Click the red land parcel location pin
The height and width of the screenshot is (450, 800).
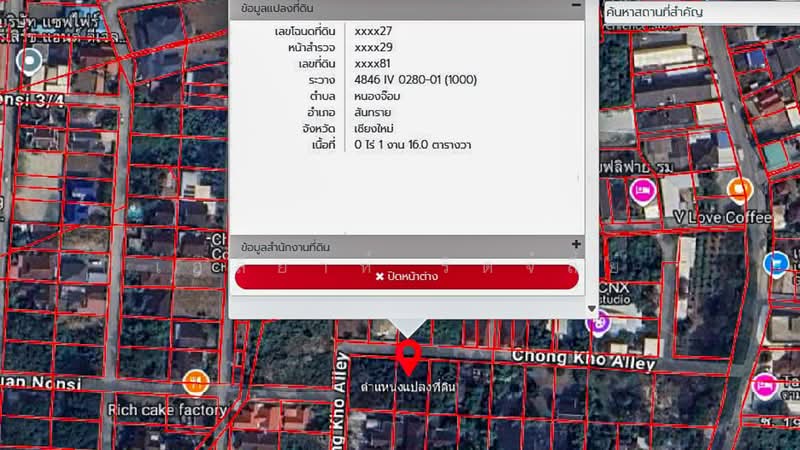tap(408, 354)
